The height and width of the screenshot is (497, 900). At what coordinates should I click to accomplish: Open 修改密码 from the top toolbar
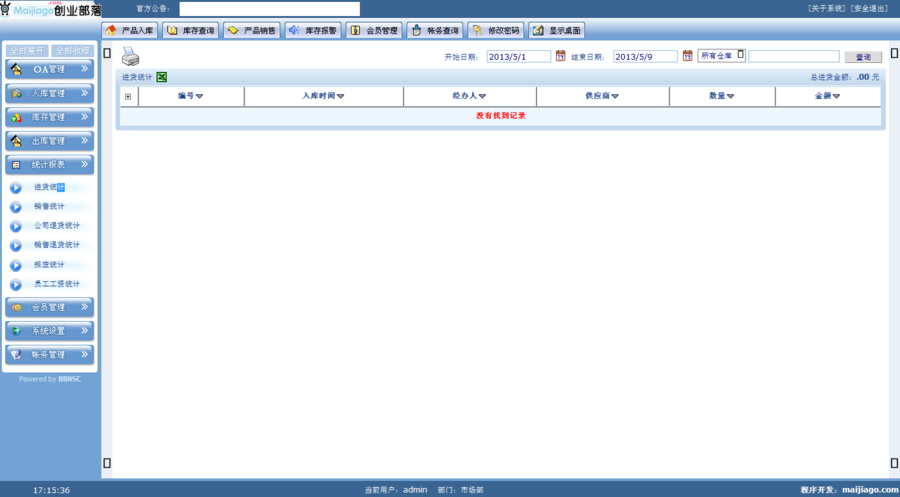(x=496, y=30)
